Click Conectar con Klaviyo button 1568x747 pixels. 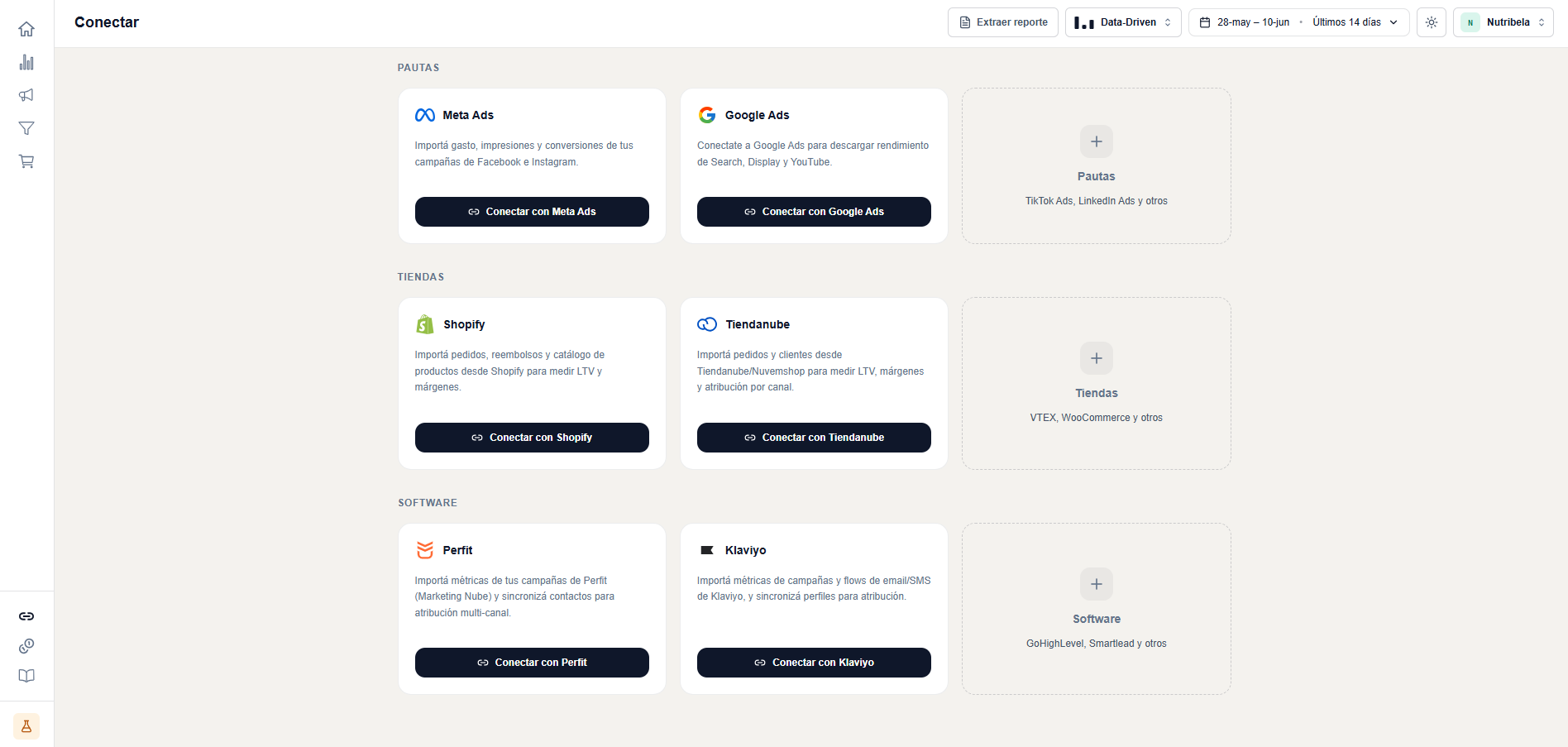tap(814, 663)
